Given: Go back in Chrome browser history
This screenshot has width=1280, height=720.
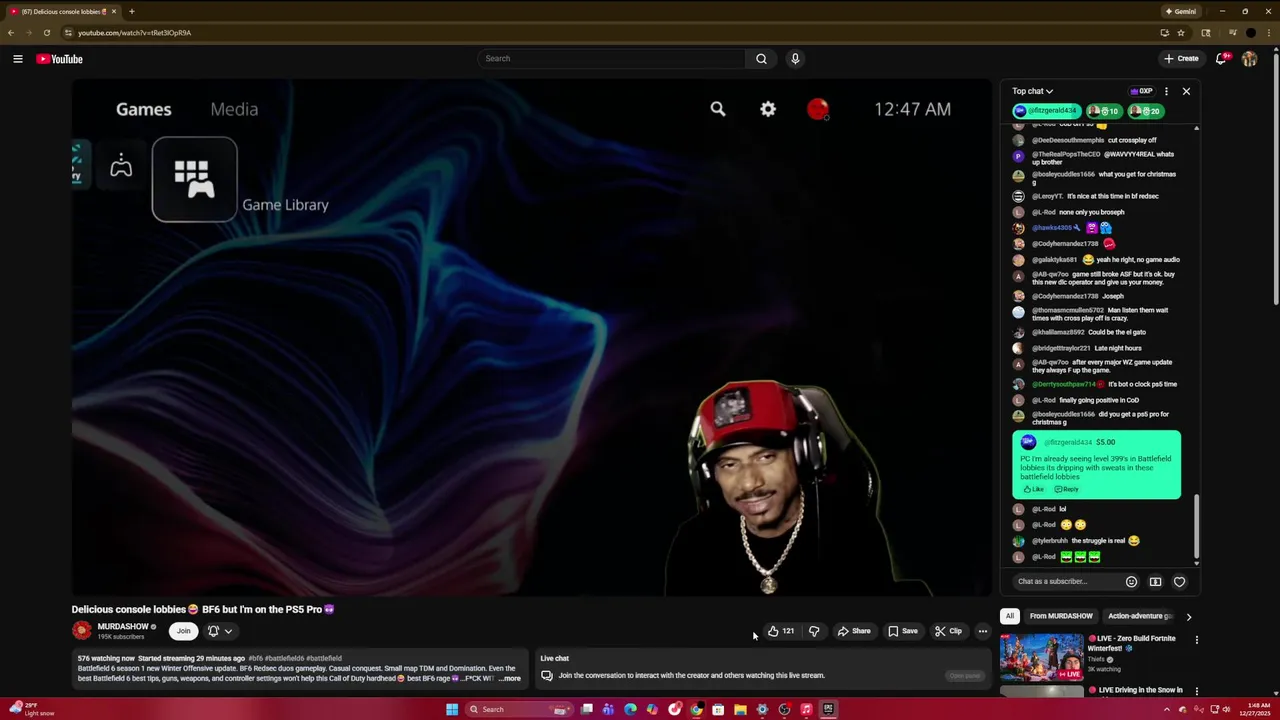Looking at the screenshot, I should click(x=11, y=33).
